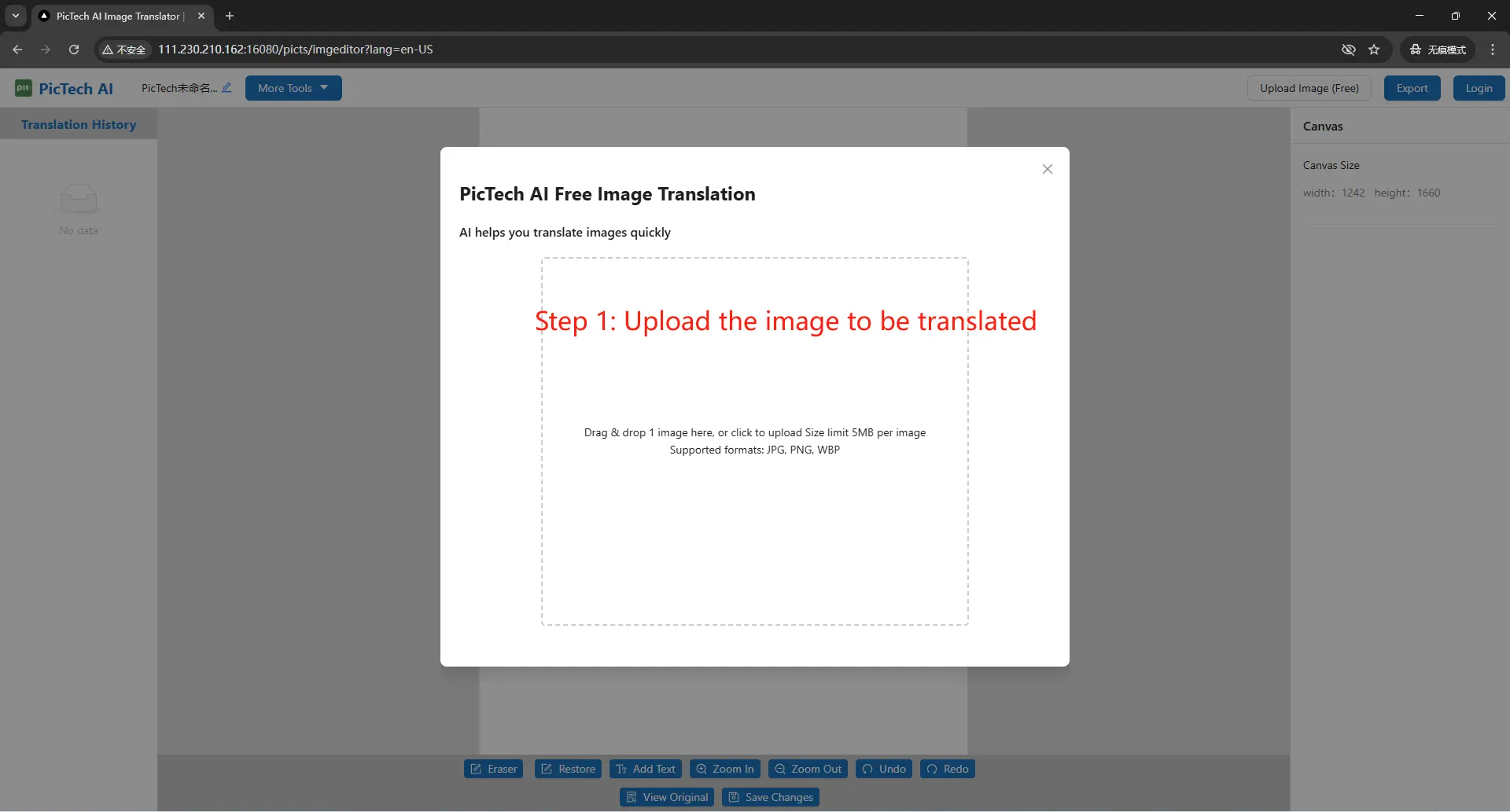Click the 'Supported formats: JPG, PNG, WBP' line
The image size is (1510, 812).
[x=755, y=450]
